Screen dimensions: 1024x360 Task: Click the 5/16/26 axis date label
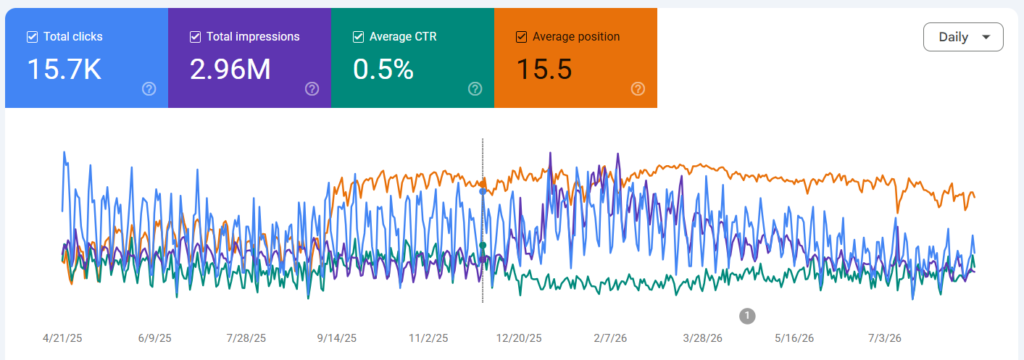click(794, 338)
